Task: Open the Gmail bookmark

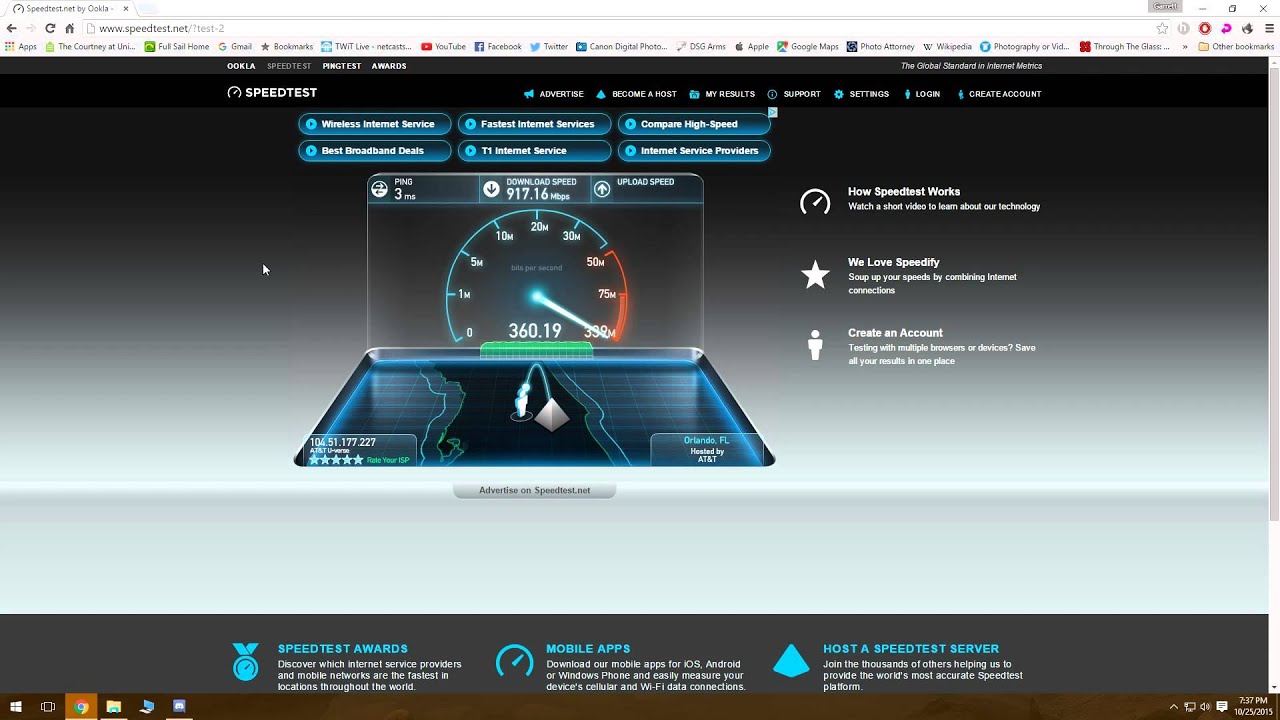Action: (235, 46)
